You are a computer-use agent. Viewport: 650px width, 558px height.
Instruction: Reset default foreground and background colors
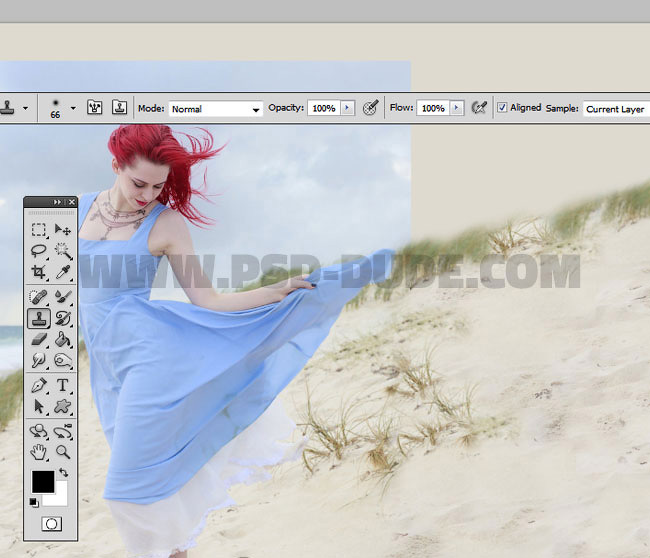[34, 502]
